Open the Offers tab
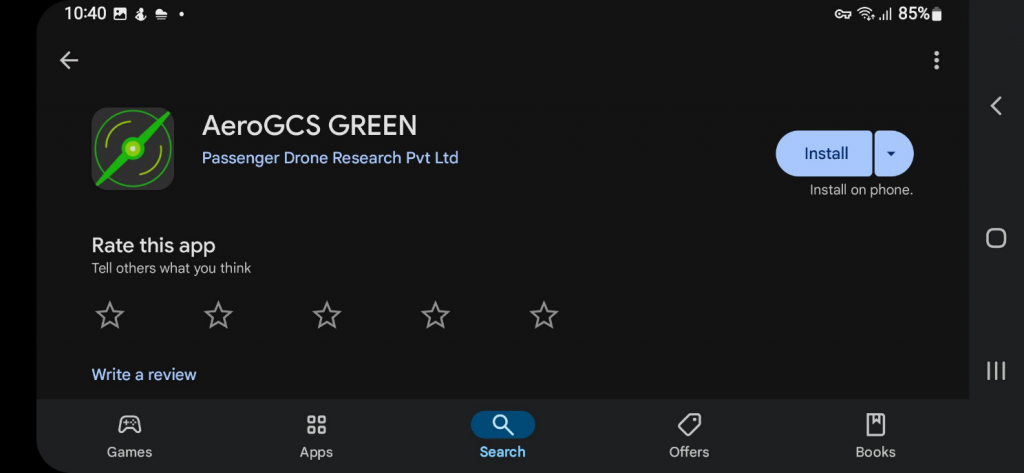Image resolution: width=1024 pixels, height=473 pixels. pos(689,436)
